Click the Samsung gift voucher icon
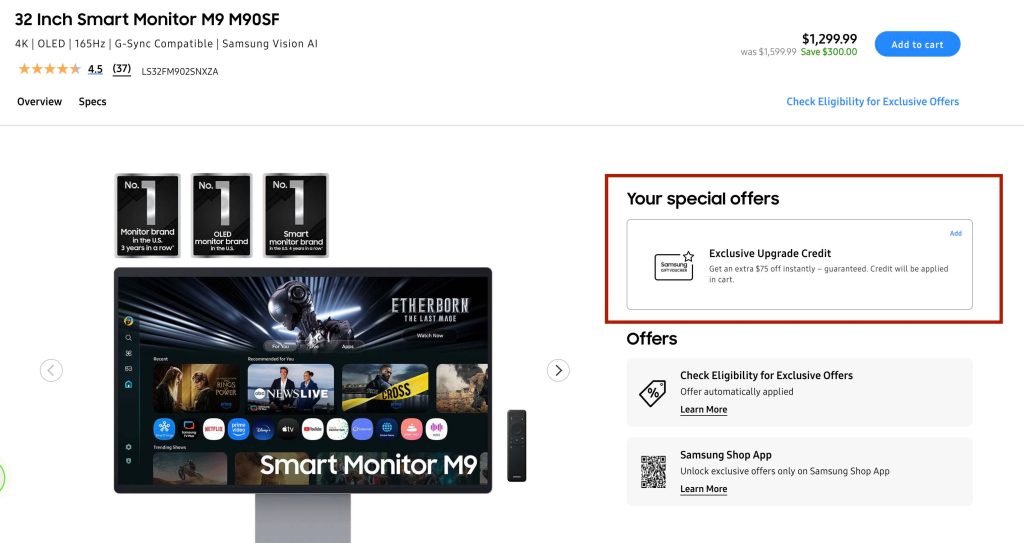This screenshot has width=1024, height=543. click(x=674, y=266)
